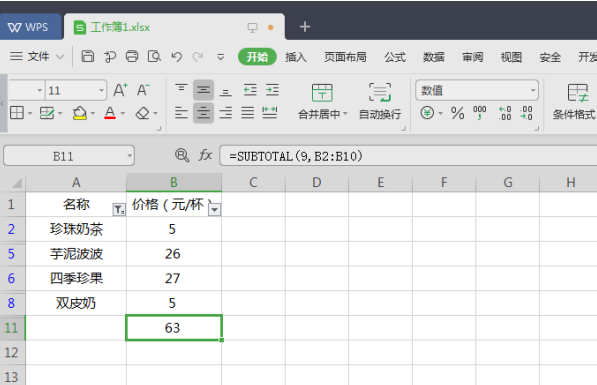Click the Print icon
Image resolution: width=597 pixels, height=385 pixels.
[x=132, y=56]
